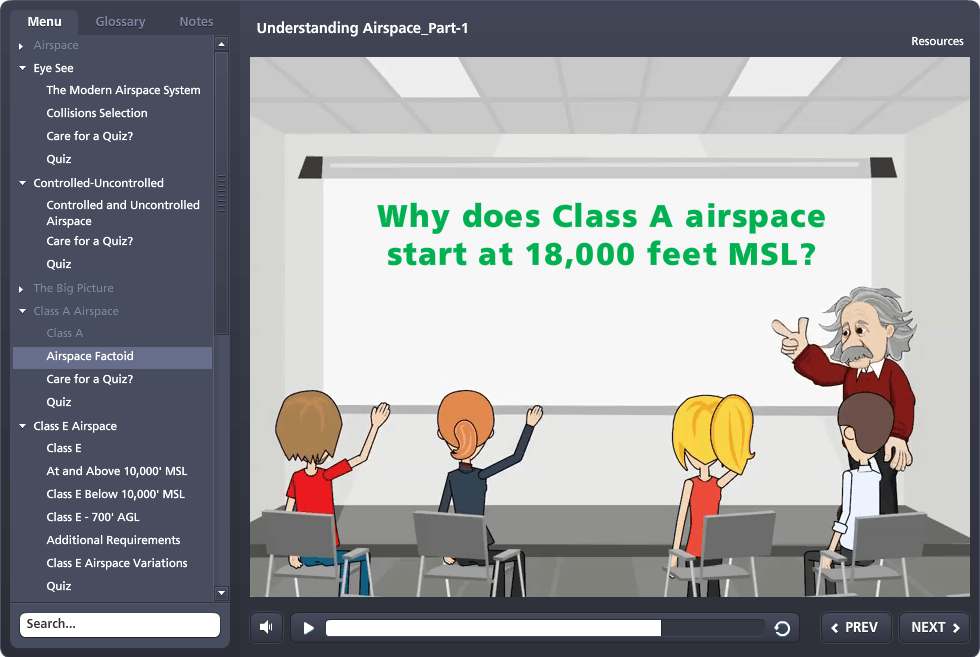Screen dimensions: 980x657
Task: Advance to the next slide with NEXT
Action: [x=935, y=627]
